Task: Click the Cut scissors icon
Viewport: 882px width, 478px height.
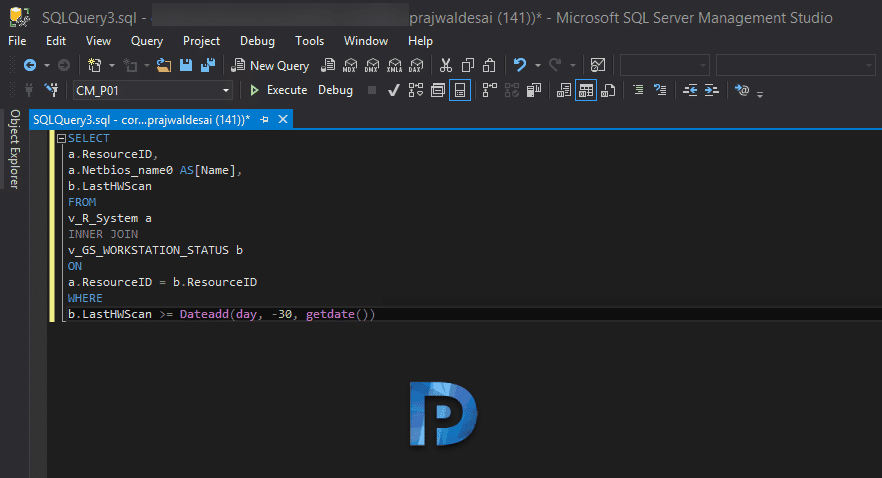Action: coord(446,66)
